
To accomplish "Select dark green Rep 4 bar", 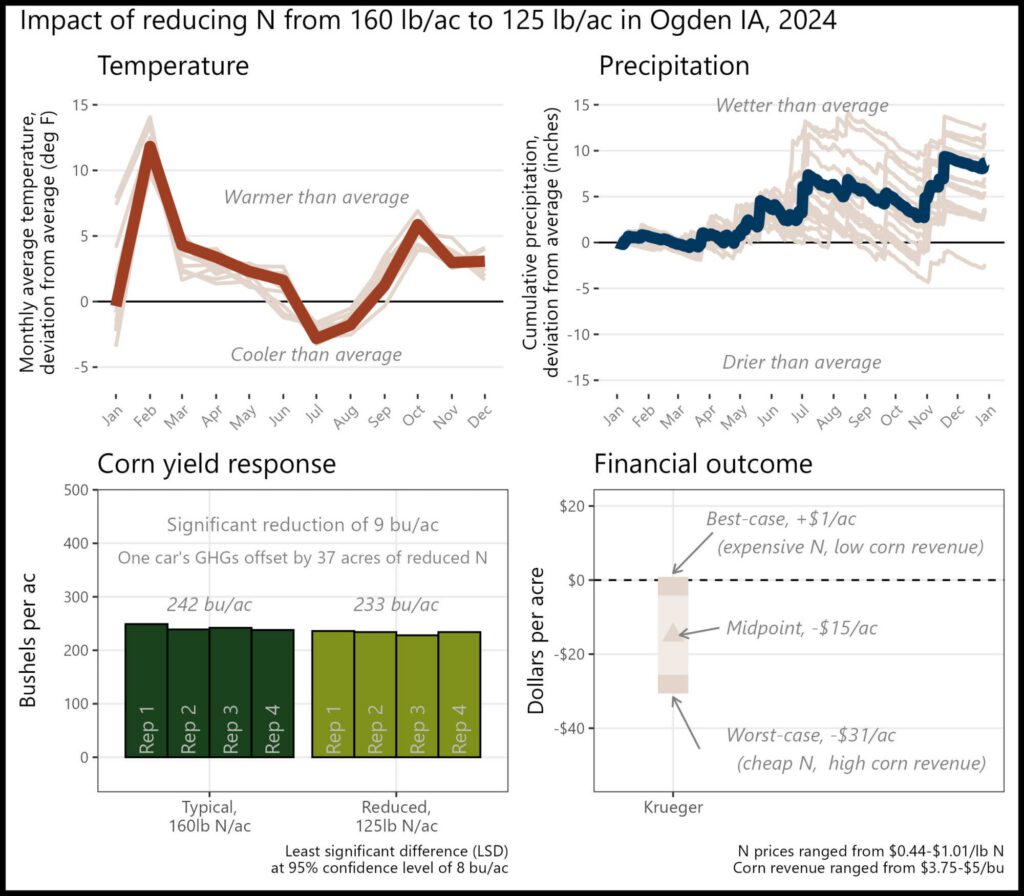I will (273, 694).
